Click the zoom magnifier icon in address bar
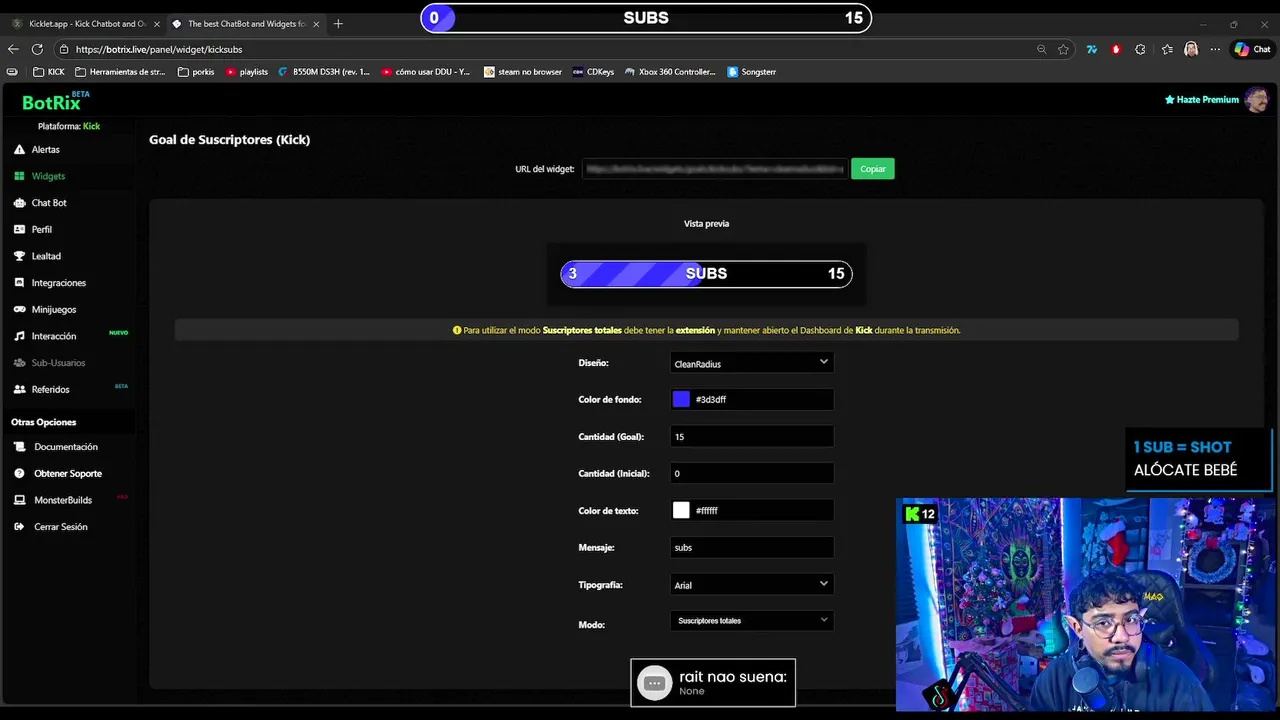Image resolution: width=1280 pixels, height=720 pixels. pyautogui.click(x=1041, y=49)
